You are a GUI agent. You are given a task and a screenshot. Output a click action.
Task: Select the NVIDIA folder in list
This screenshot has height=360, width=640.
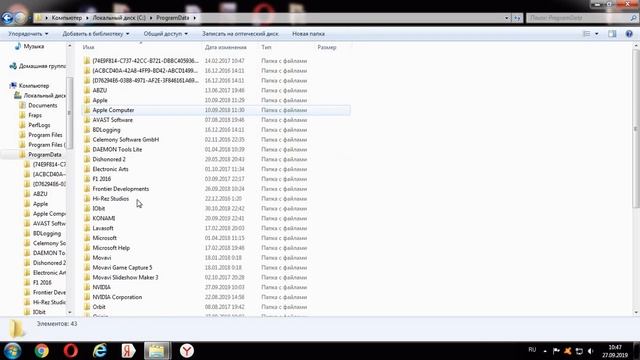click(102, 287)
